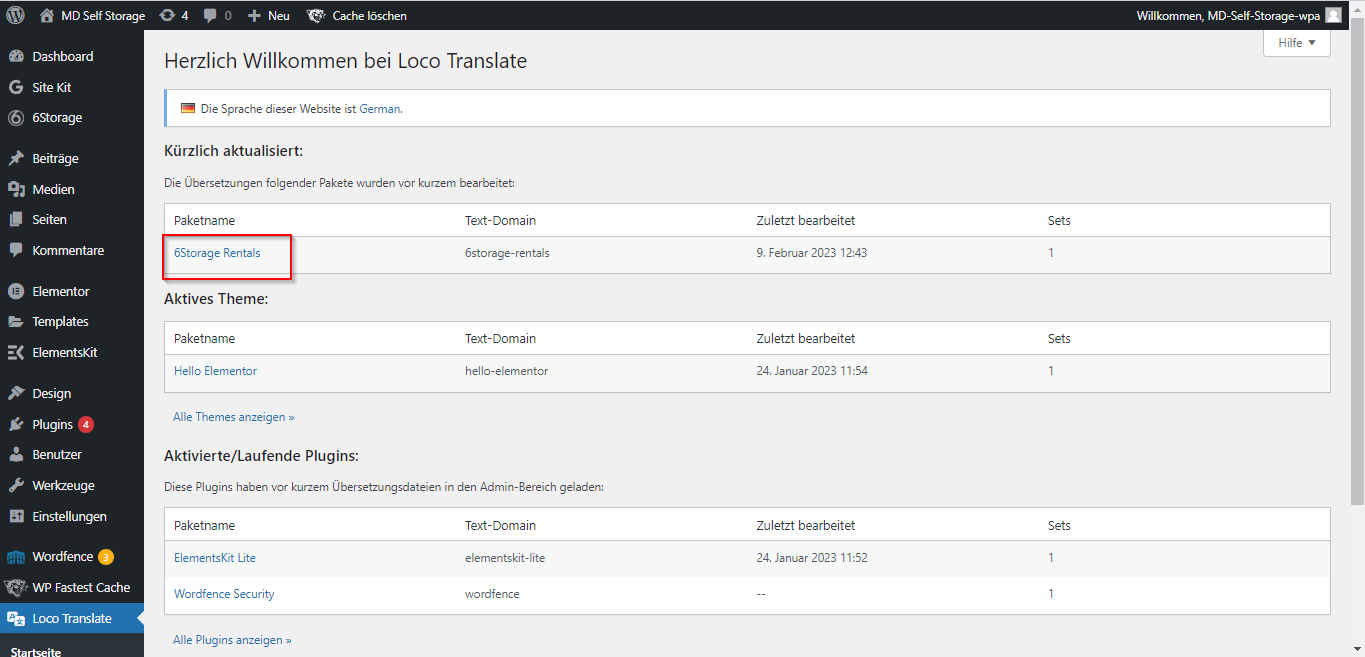1365x657 pixels.
Task: Click the Sets count for Wordfence Security
Action: (x=1051, y=594)
